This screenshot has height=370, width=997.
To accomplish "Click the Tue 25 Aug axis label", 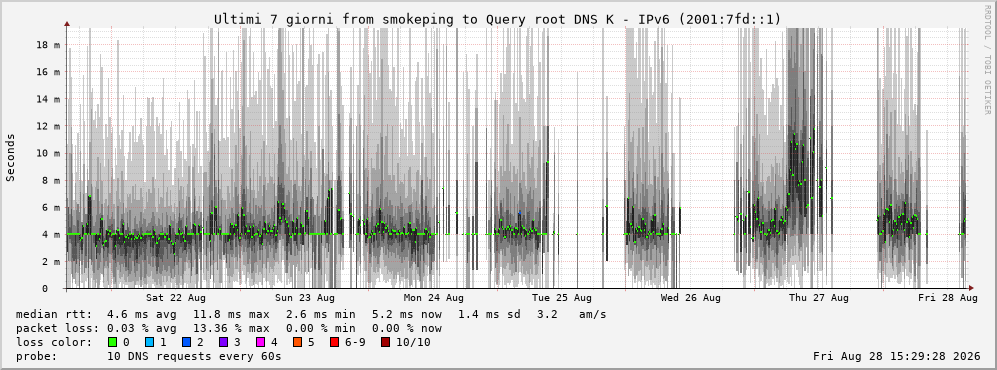I will coord(562,298).
